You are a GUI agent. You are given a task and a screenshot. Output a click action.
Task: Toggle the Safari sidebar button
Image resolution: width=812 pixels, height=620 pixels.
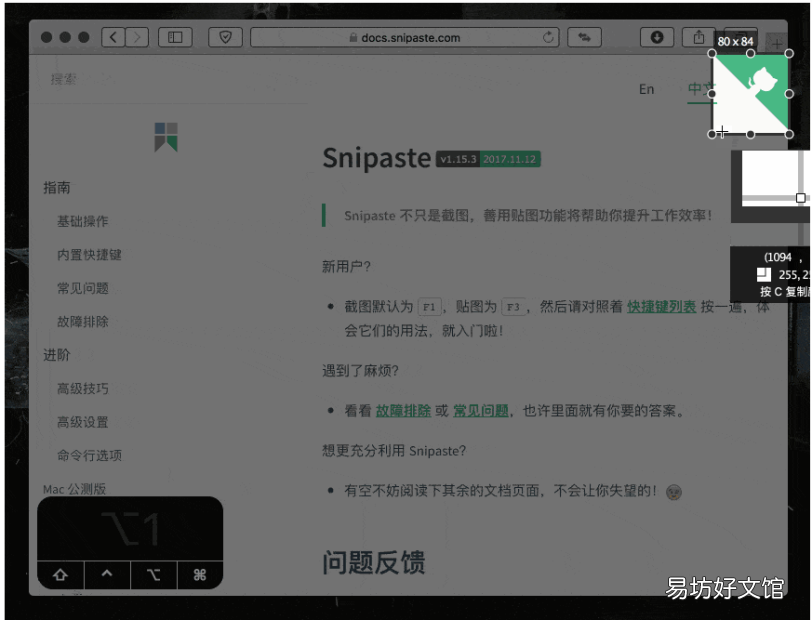[175, 37]
